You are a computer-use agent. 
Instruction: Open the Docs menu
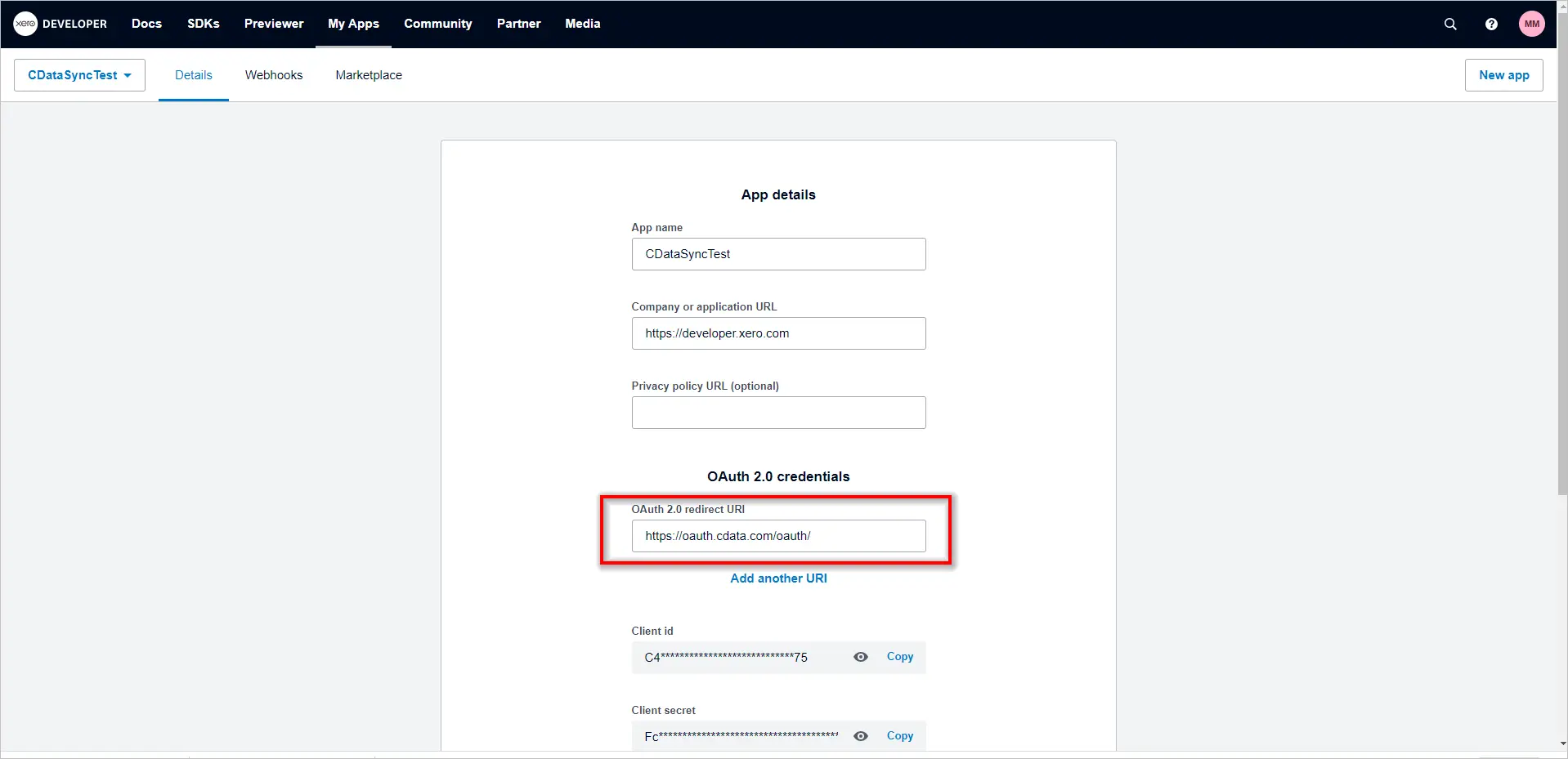coord(146,24)
